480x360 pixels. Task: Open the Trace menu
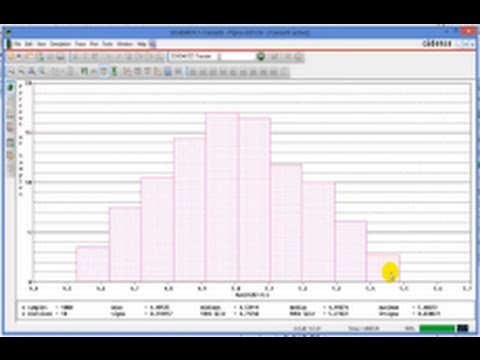click(80, 44)
